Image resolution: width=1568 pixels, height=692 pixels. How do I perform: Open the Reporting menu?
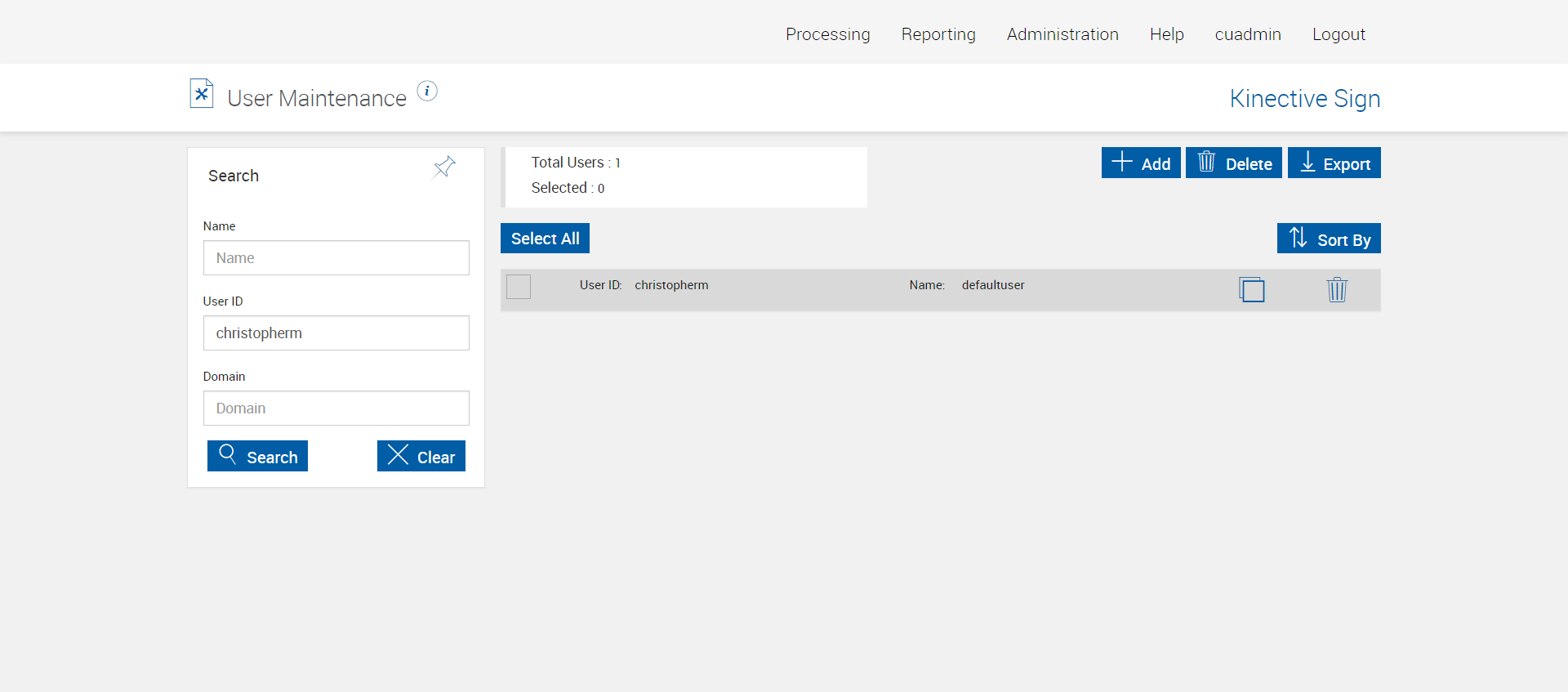coord(938,34)
